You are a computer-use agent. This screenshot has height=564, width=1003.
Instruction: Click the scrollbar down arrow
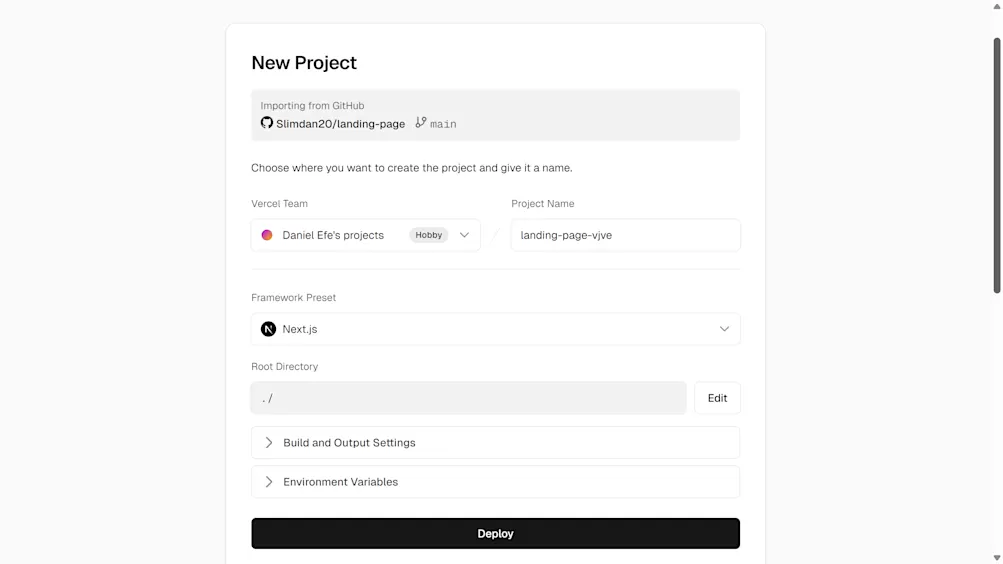coord(996,557)
